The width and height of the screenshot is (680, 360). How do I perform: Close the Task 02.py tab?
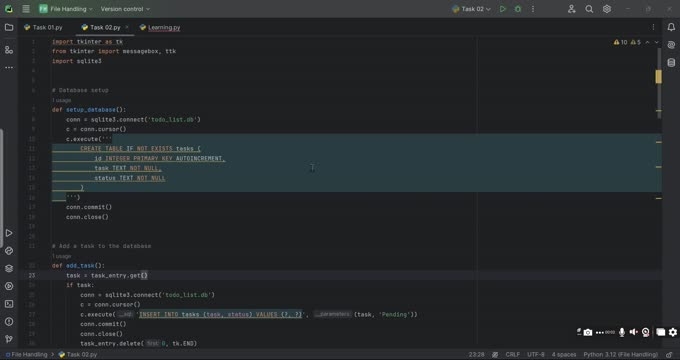click(x=127, y=27)
